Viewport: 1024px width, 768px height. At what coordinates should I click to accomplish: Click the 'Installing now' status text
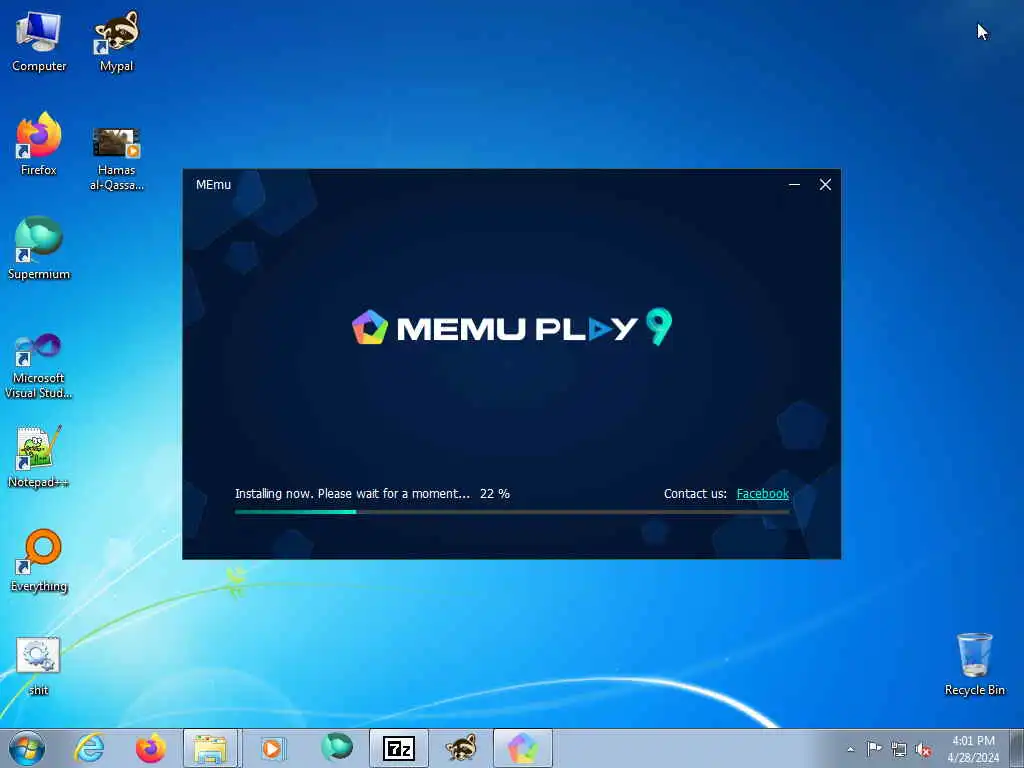click(352, 494)
